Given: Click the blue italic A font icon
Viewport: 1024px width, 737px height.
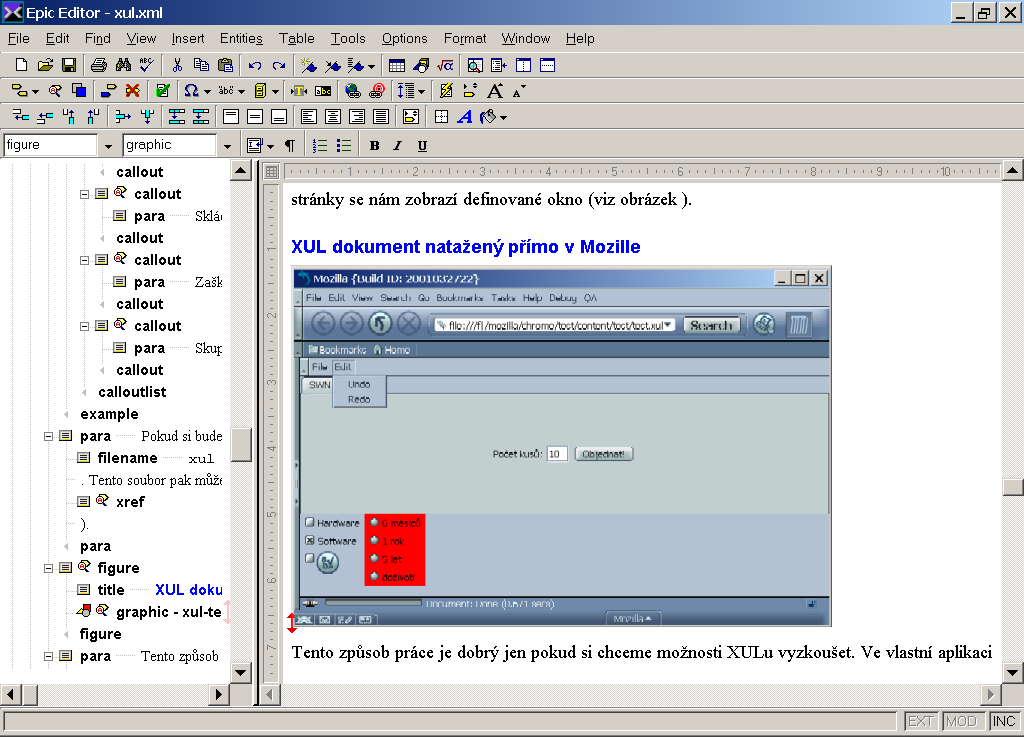Looking at the screenshot, I should 464,117.
